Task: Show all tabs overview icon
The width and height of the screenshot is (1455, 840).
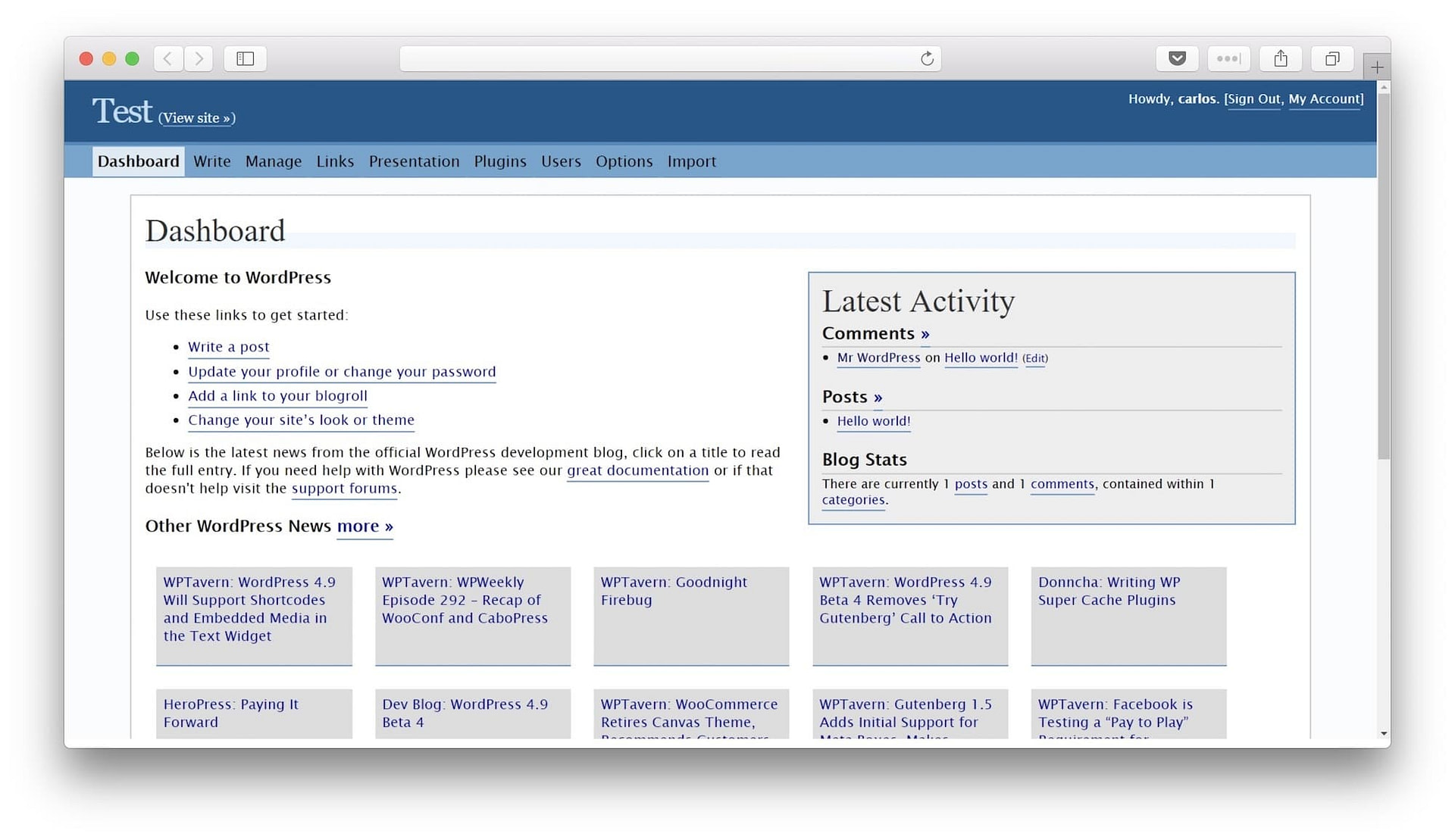Action: coord(1332,58)
